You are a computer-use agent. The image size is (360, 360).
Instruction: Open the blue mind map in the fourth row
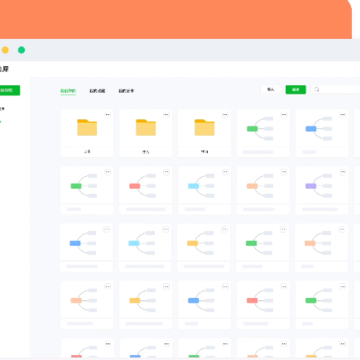tap(204, 305)
